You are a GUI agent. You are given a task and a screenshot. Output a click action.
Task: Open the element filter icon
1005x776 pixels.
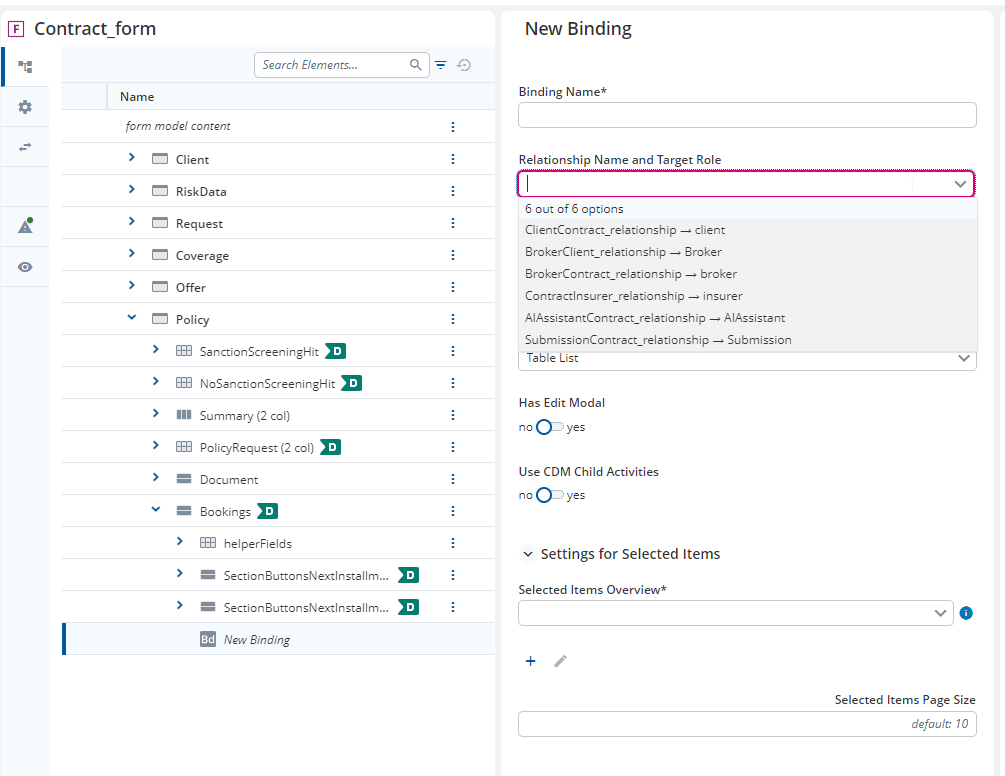tap(441, 65)
